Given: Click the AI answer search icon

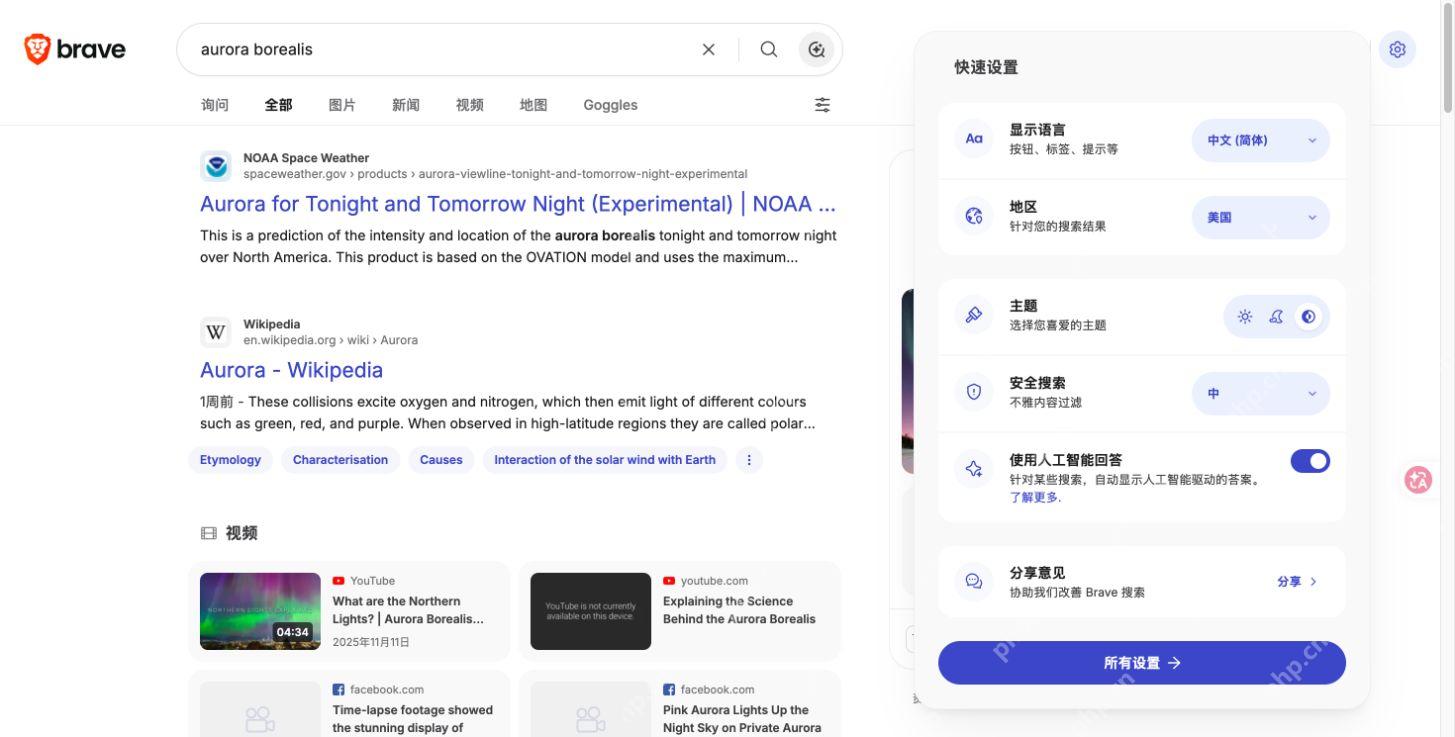Looking at the screenshot, I should click(816, 49).
